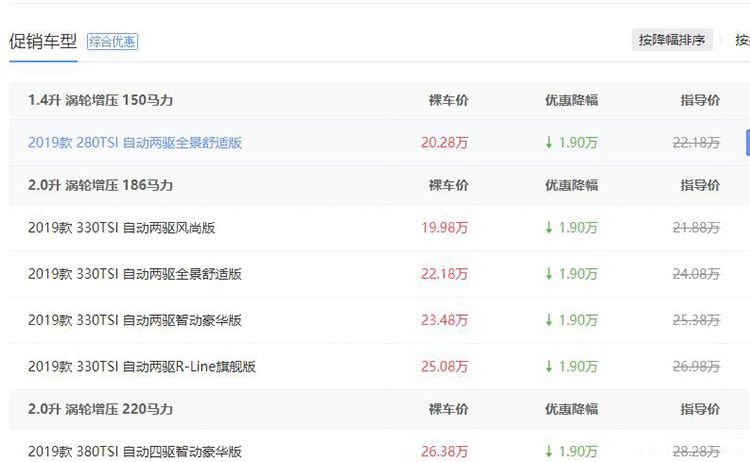
Task: Click the 22.18万 red bare car price
Action: (x=444, y=274)
